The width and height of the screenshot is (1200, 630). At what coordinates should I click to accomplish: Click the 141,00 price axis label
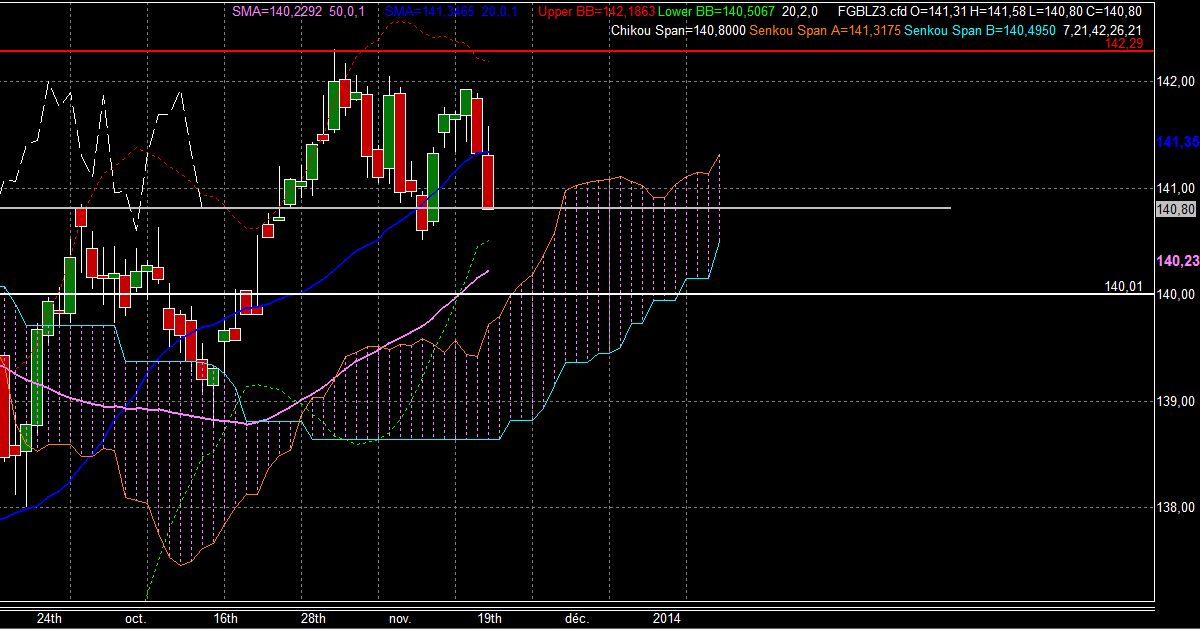(x=1176, y=188)
